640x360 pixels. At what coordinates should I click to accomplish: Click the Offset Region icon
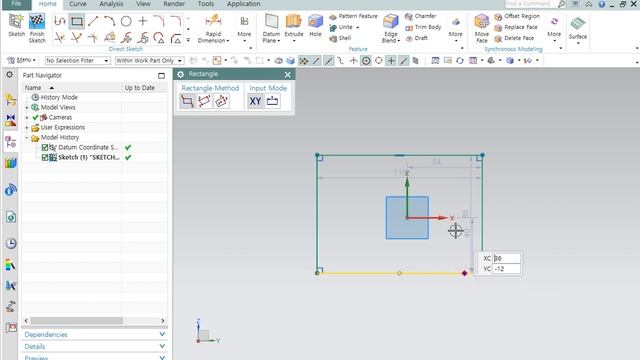click(x=498, y=17)
